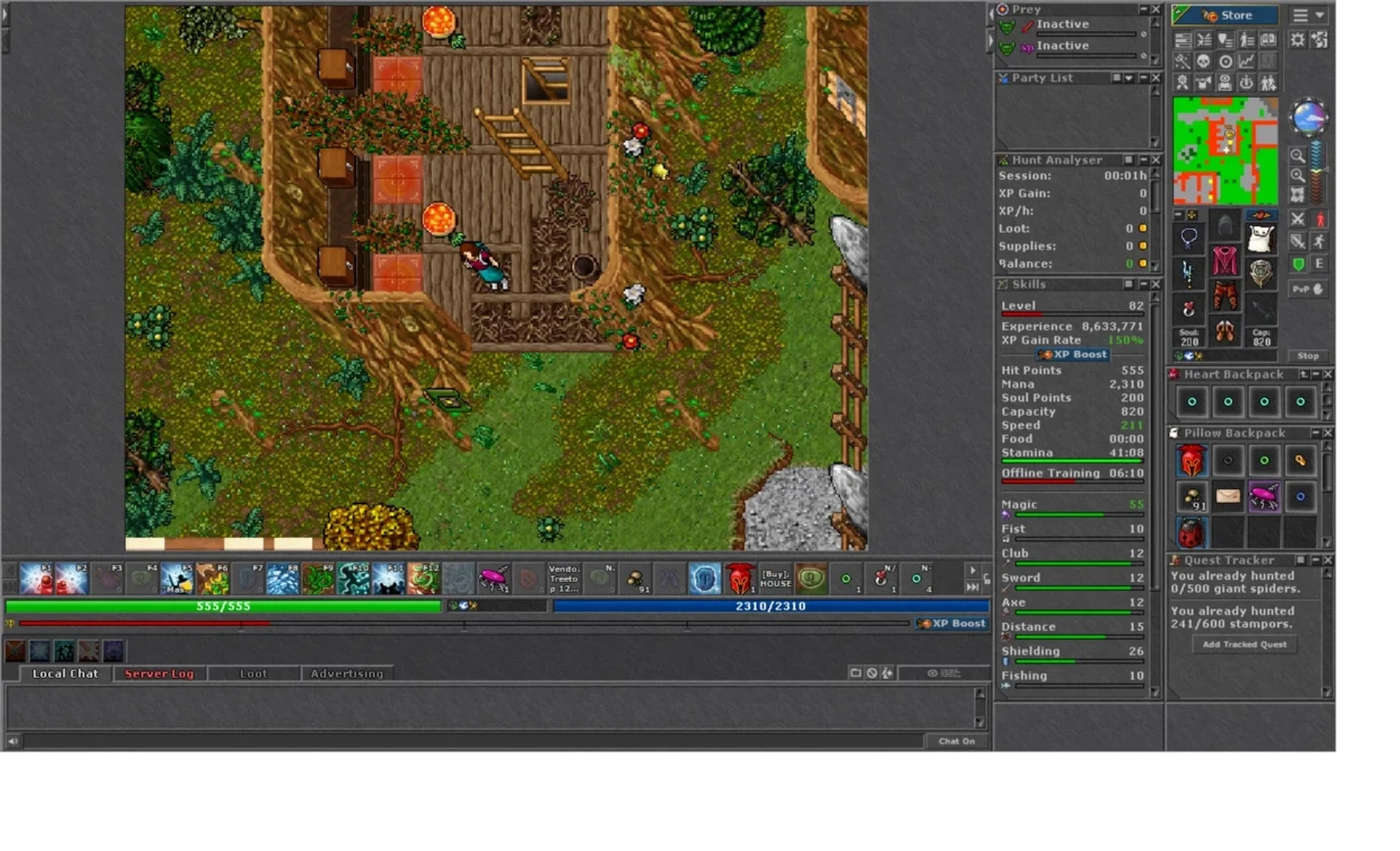Open the book icon in the top toolbar row
The height and width of the screenshot is (851, 1400).
point(1268,39)
